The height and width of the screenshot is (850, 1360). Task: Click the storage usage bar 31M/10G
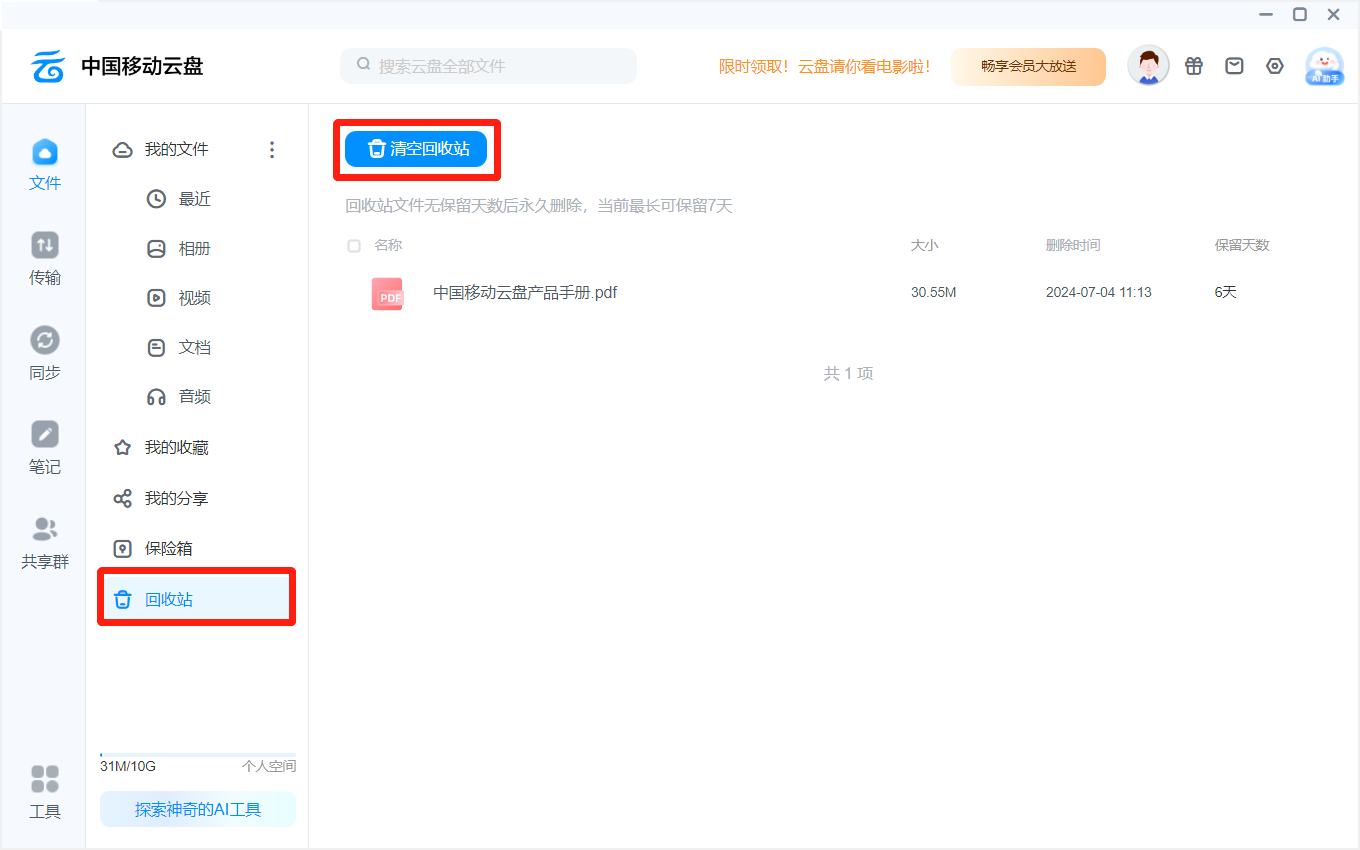[x=198, y=755]
